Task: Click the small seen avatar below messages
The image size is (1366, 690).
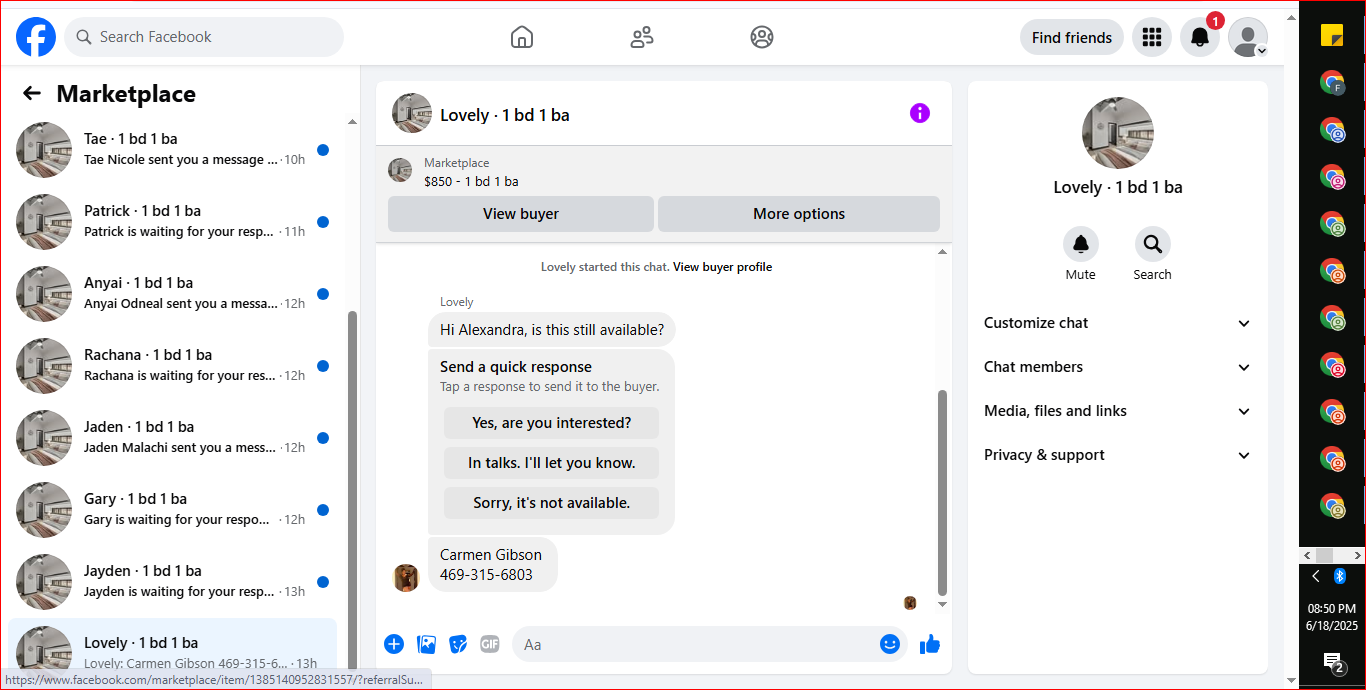Action: (x=910, y=603)
